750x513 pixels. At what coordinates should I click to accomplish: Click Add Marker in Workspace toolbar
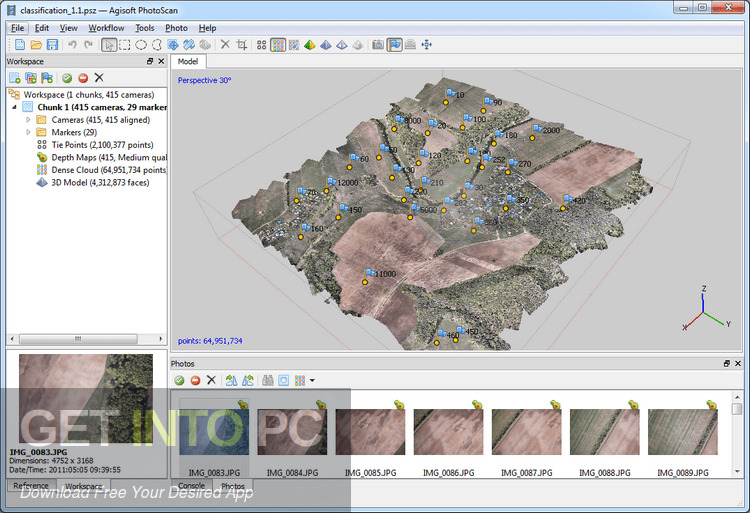click(47, 77)
